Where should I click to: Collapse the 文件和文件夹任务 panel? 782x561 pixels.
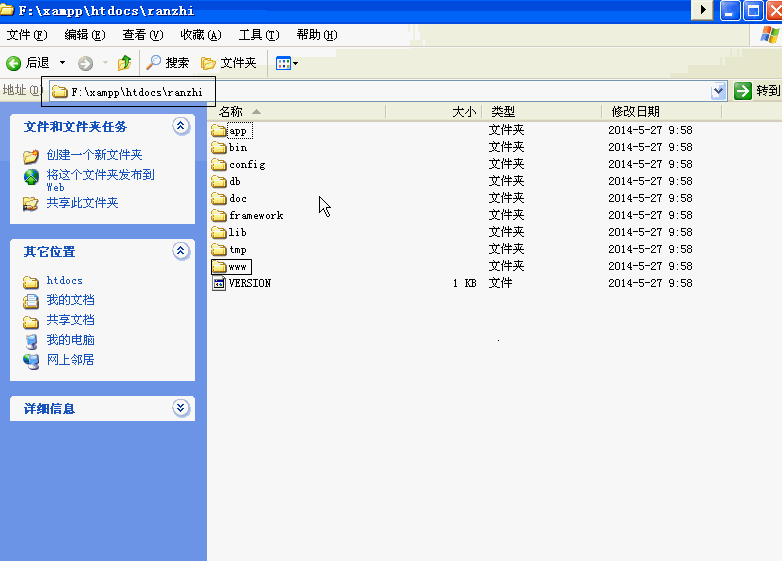click(181, 126)
